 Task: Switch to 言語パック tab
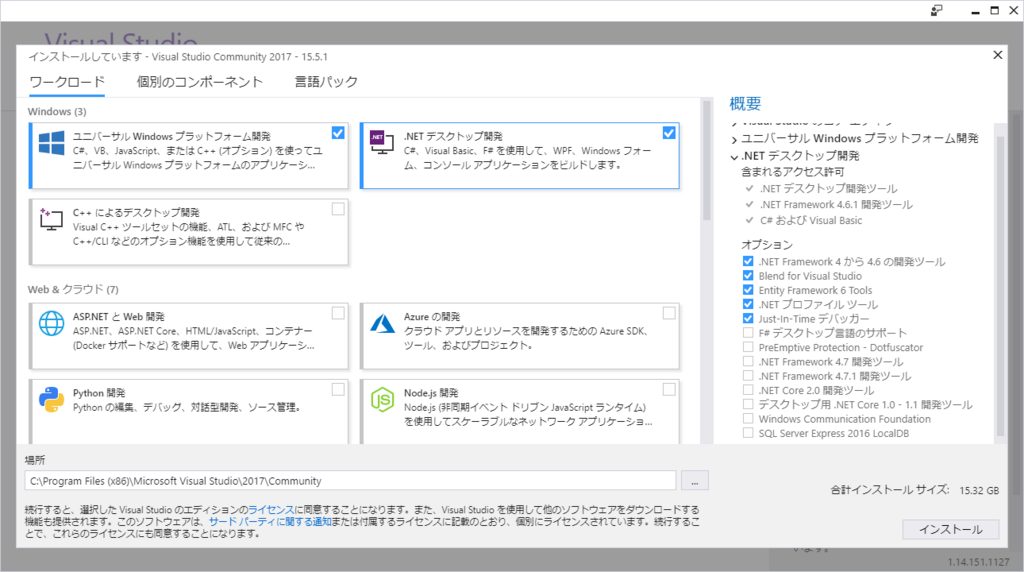326,82
